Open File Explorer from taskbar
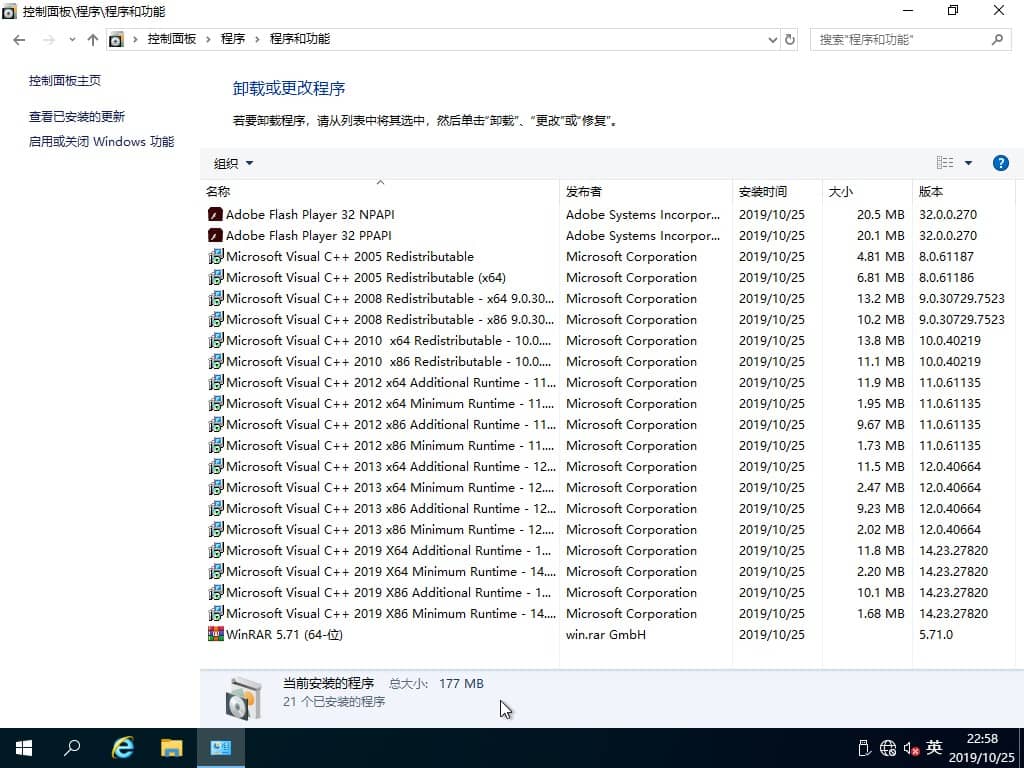The image size is (1024, 768). pyautogui.click(x=172, y=748)
